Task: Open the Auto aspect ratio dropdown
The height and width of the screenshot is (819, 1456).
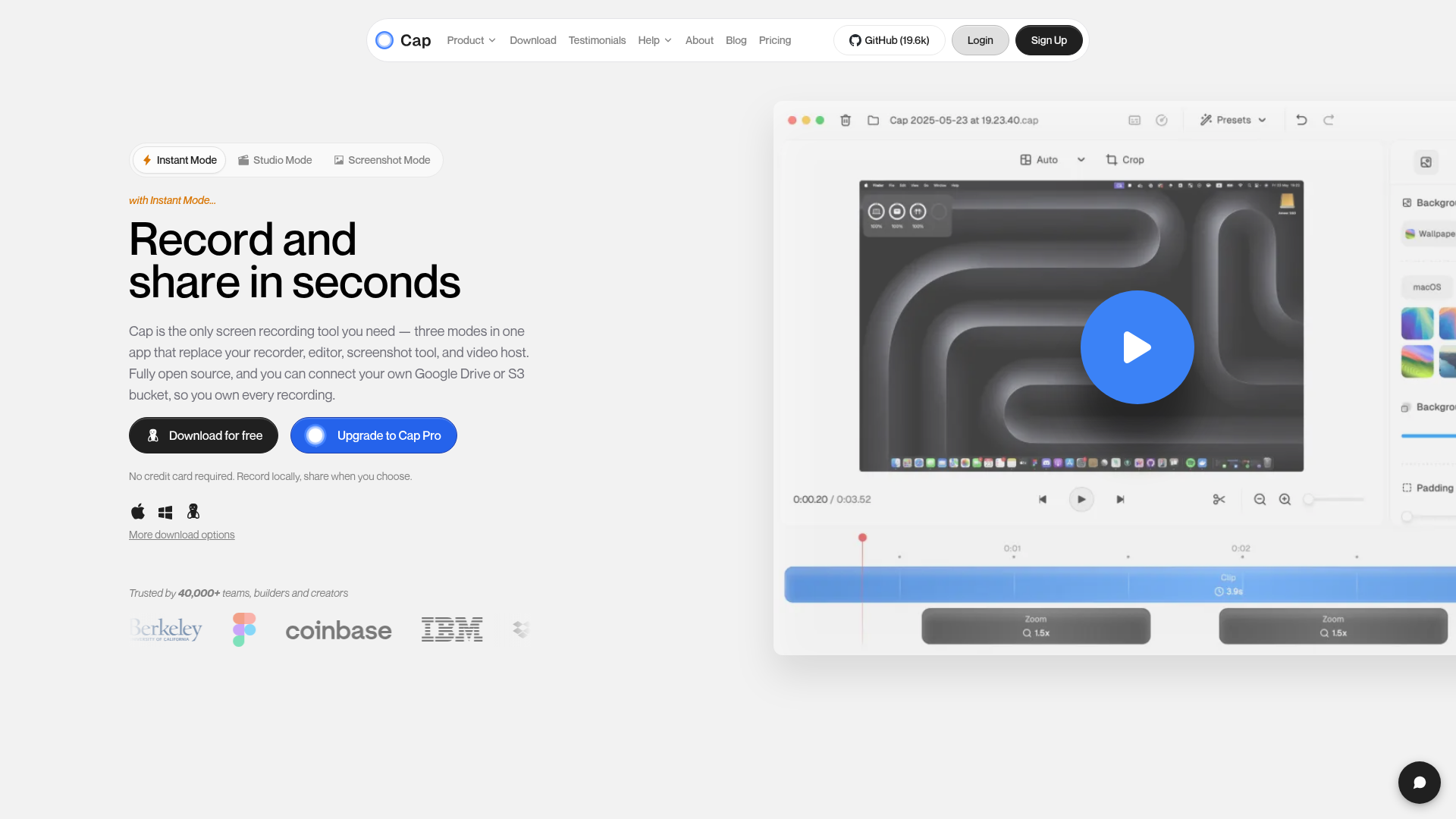Action: (1053, 160)
